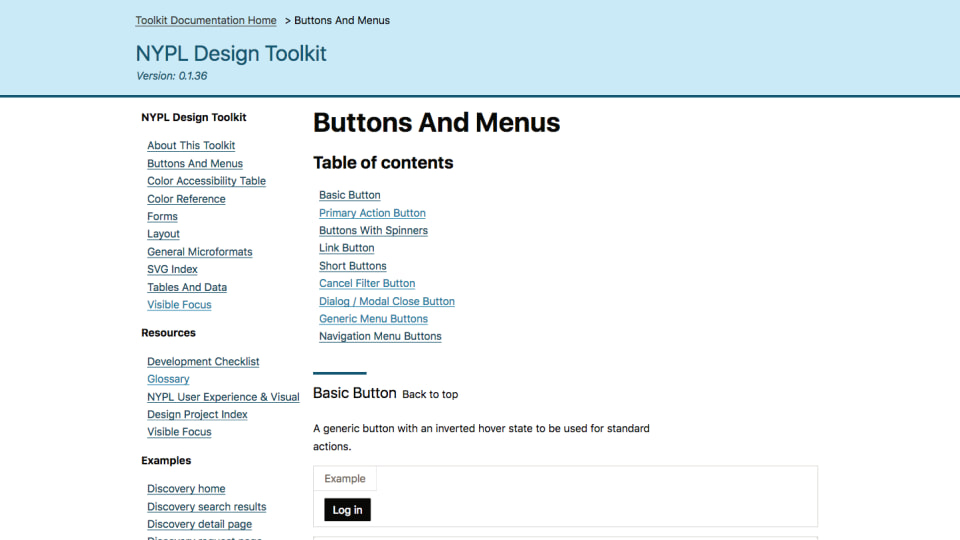Viewport: 960px width, 540px height.
Task: Open Discovery search results example
Action: click(206, 507)
